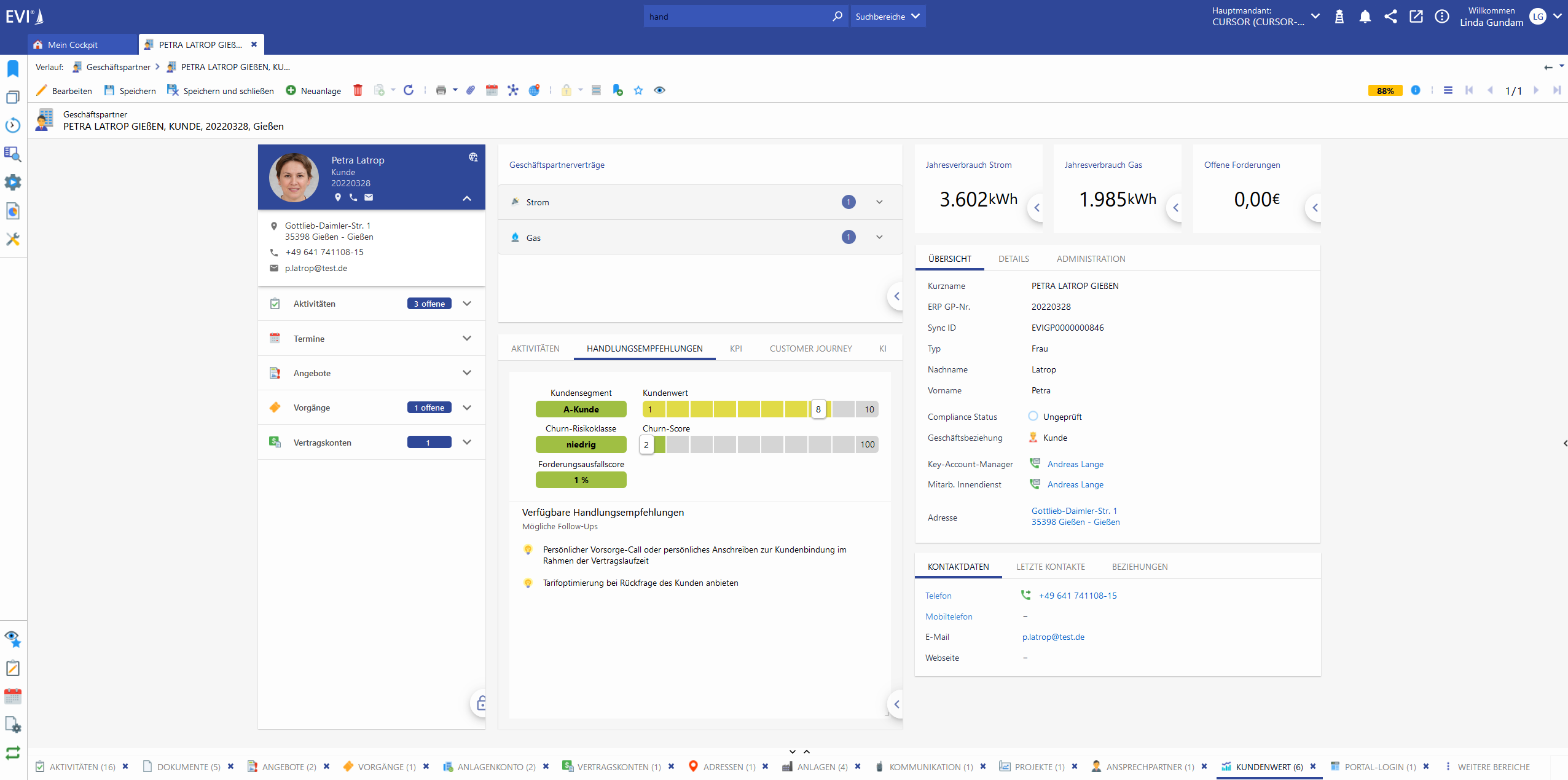This screenshot has width=1568, height=780.
Task: Expand the Strom contracts row
Action: 879,202
